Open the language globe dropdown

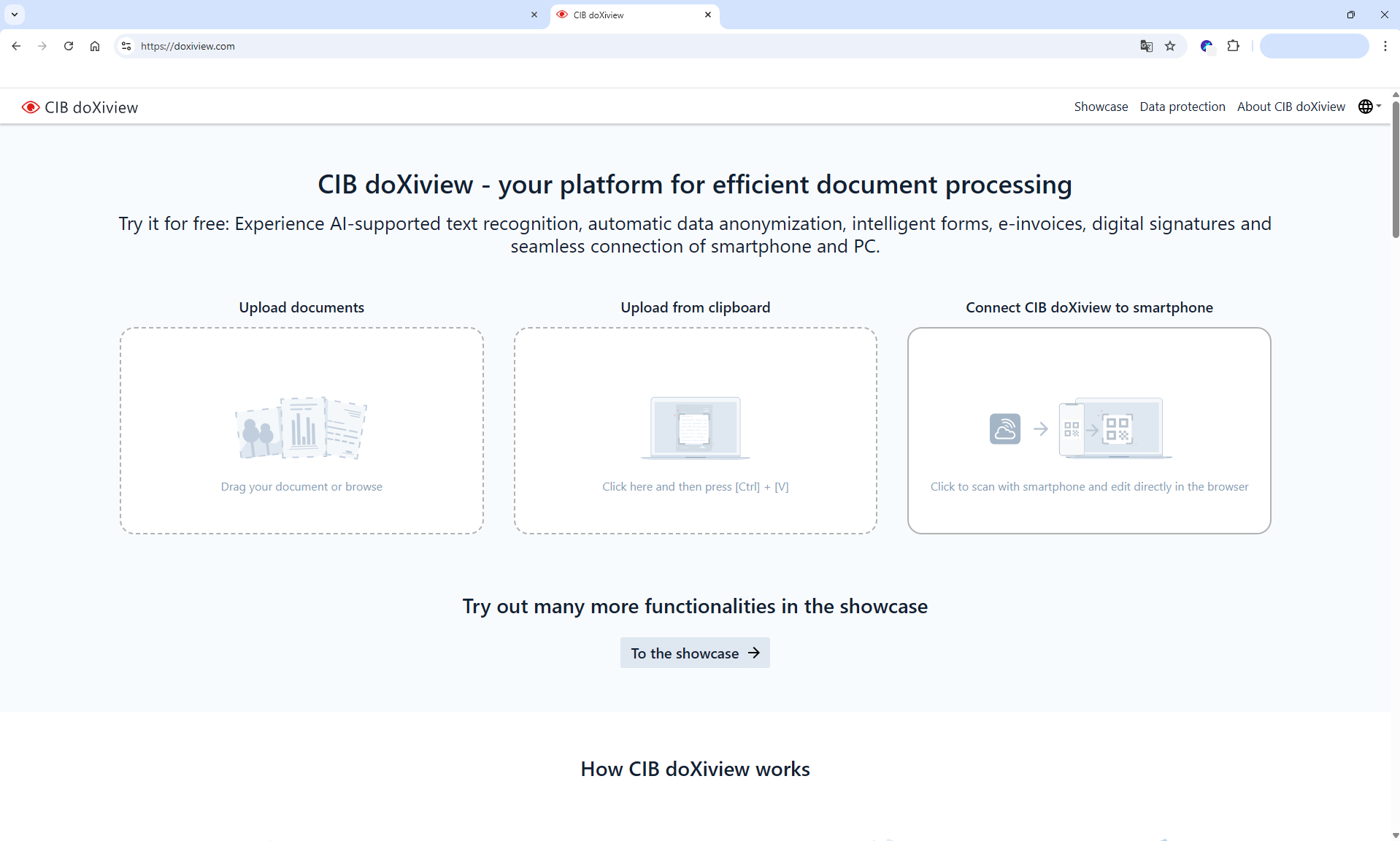[x=1369, y=107]
